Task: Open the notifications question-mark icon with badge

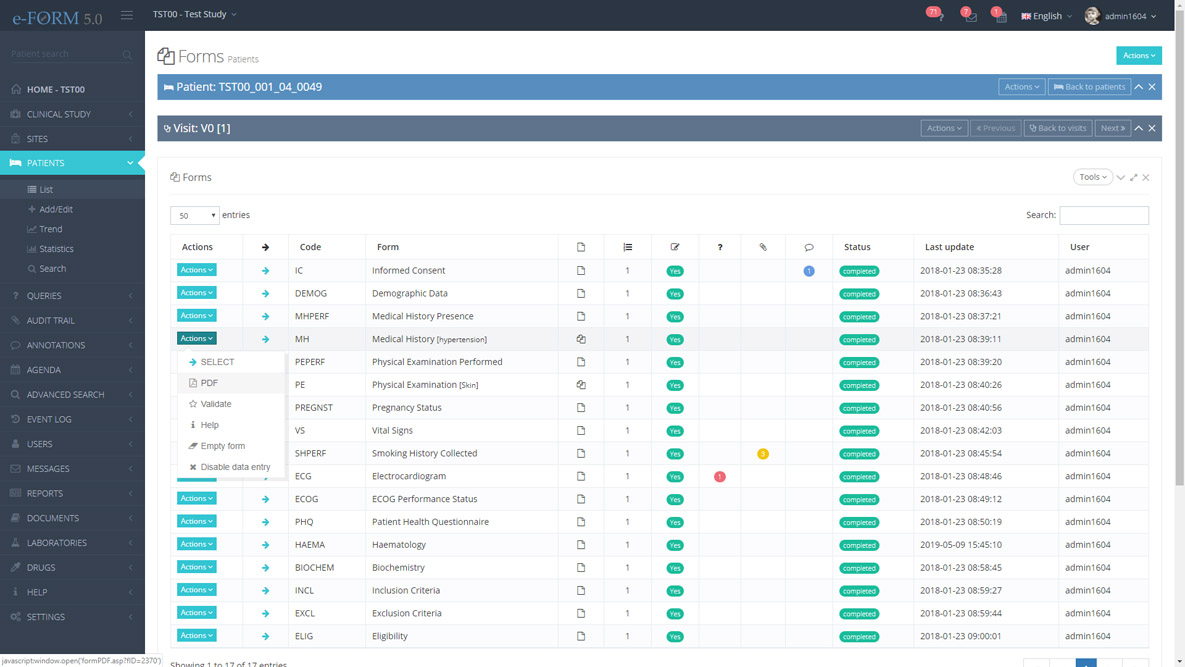Action: click(938, 16)
